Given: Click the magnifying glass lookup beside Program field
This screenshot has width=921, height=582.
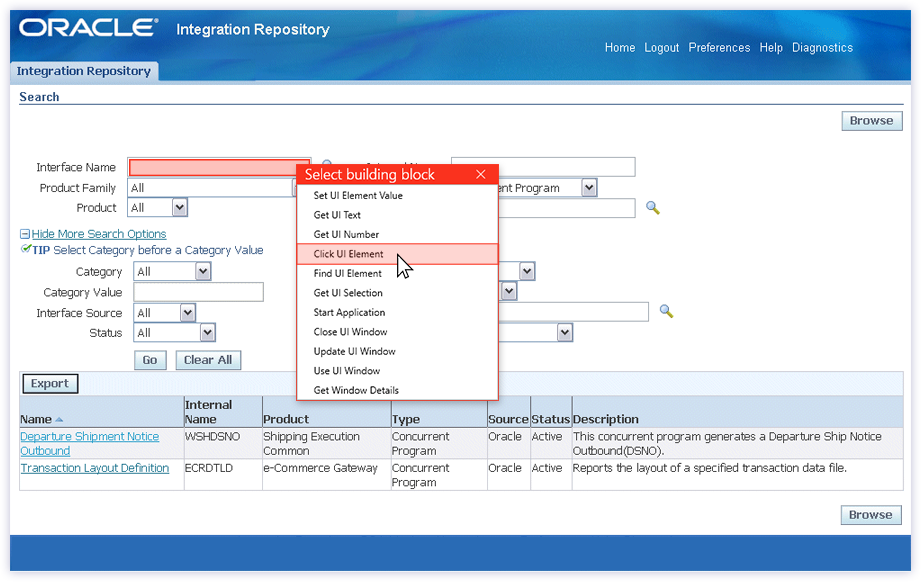Looking at the screenshot, I should [x=655, y=208].
